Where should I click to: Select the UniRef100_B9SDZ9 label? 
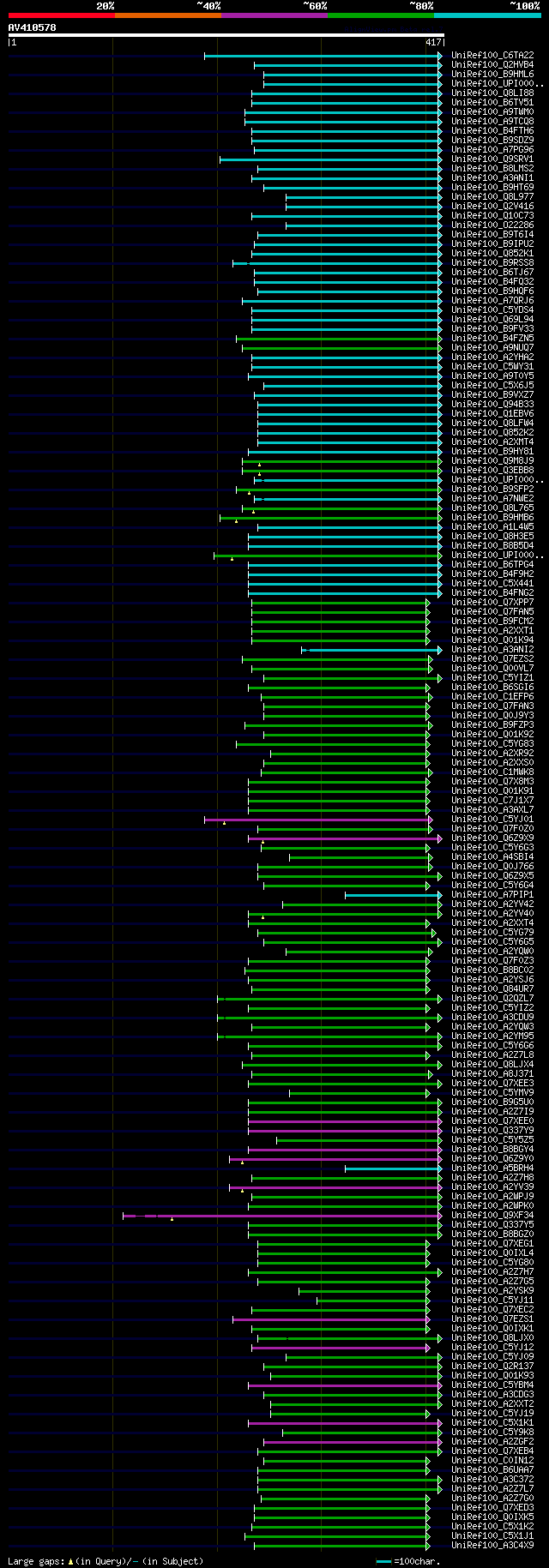point(492,141)
